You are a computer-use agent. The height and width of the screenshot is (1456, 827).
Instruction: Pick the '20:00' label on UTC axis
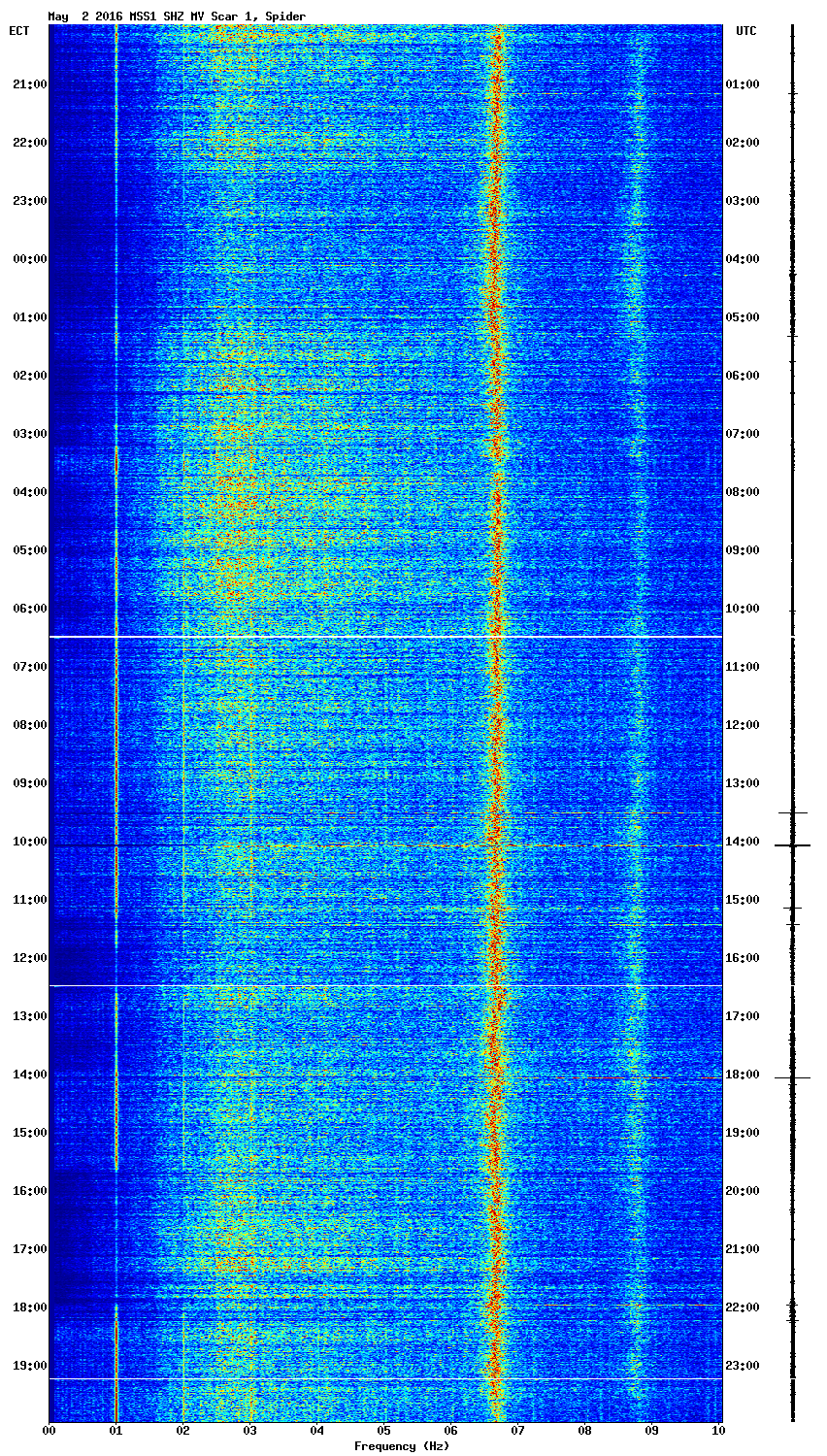[743, 1191]
